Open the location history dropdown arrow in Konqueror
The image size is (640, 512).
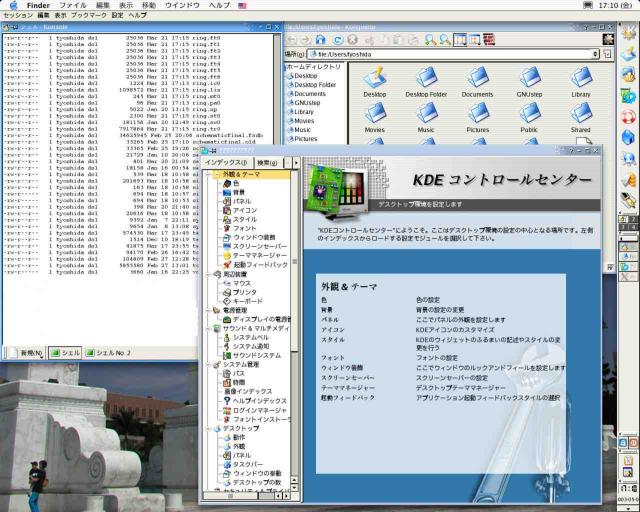click(596, 54)
